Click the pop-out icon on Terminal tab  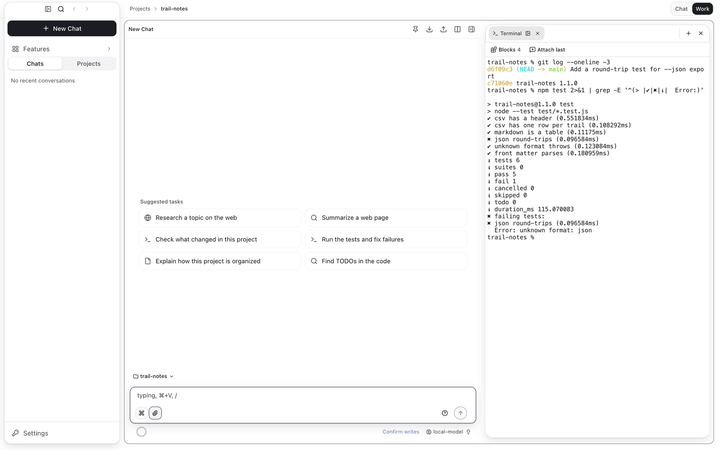click(528, 33)
